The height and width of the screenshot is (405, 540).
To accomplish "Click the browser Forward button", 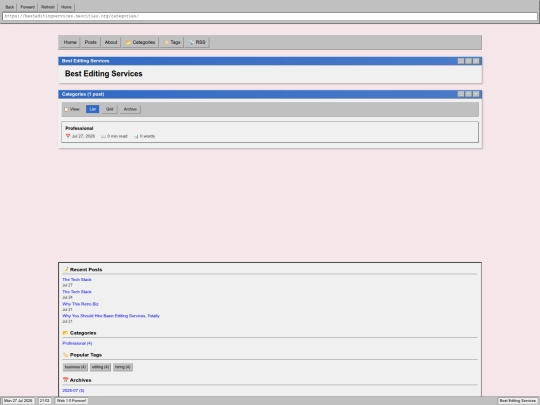I will (x=28, y=7).
